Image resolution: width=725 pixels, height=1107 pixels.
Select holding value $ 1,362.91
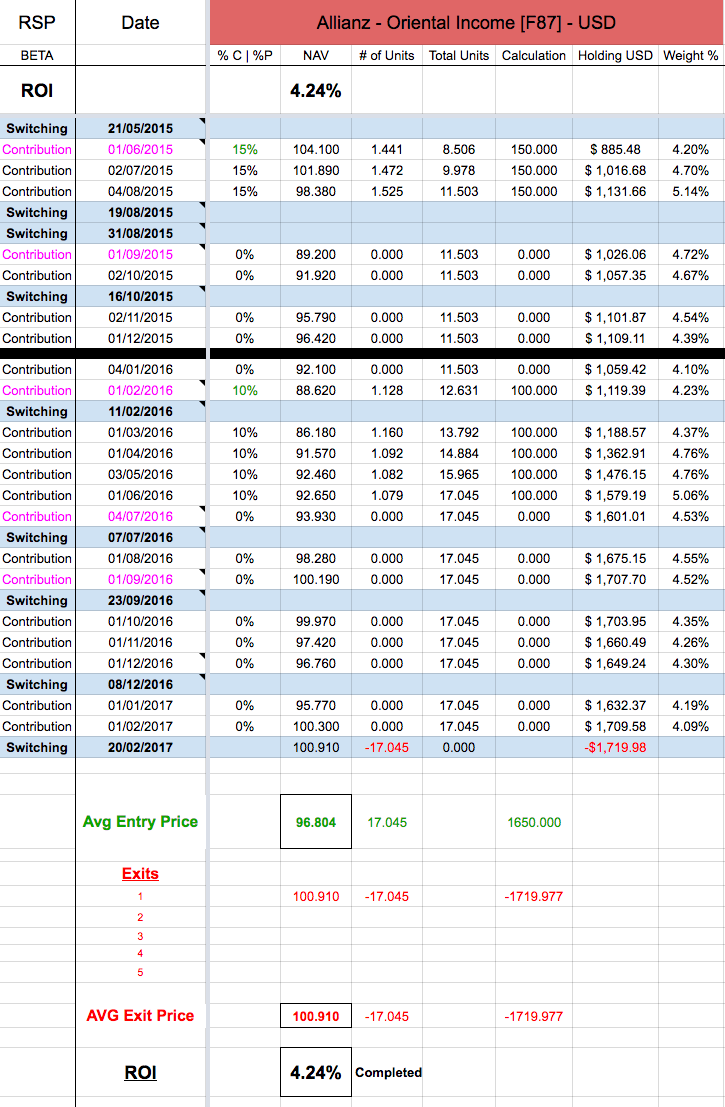[x=615, y=453]
